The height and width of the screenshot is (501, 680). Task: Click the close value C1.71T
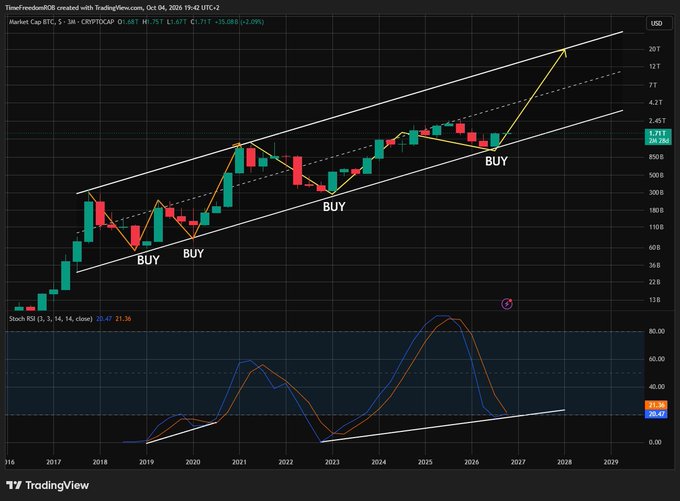point(202,22)
